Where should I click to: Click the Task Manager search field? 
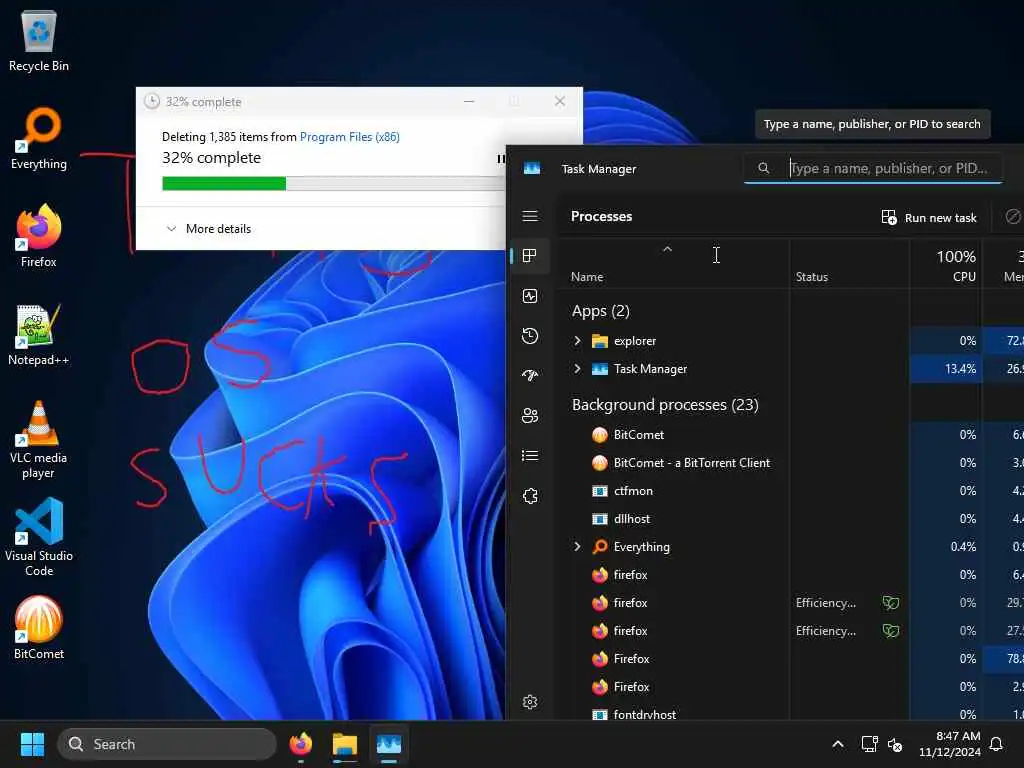tap(872, 168)
